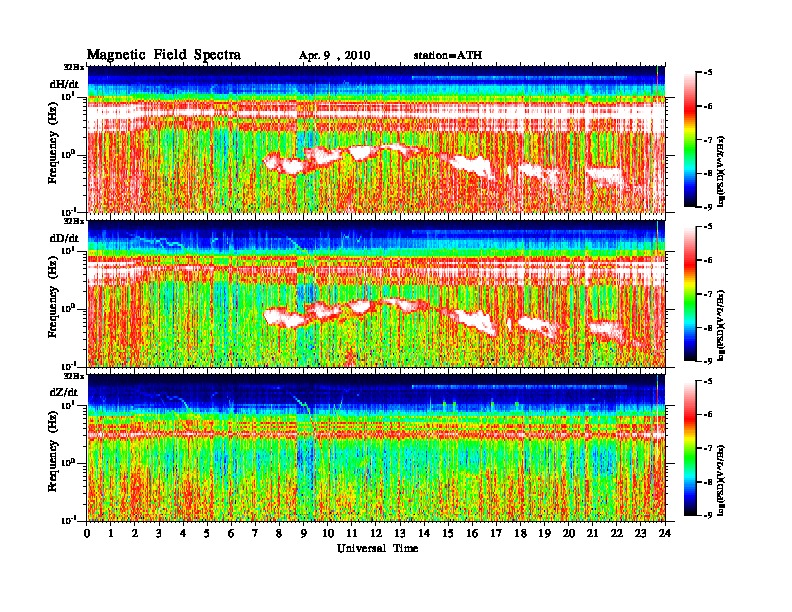Click the hour "0" tick label on time axis
This screenshot has width=792, height=612.
(87, 534)
